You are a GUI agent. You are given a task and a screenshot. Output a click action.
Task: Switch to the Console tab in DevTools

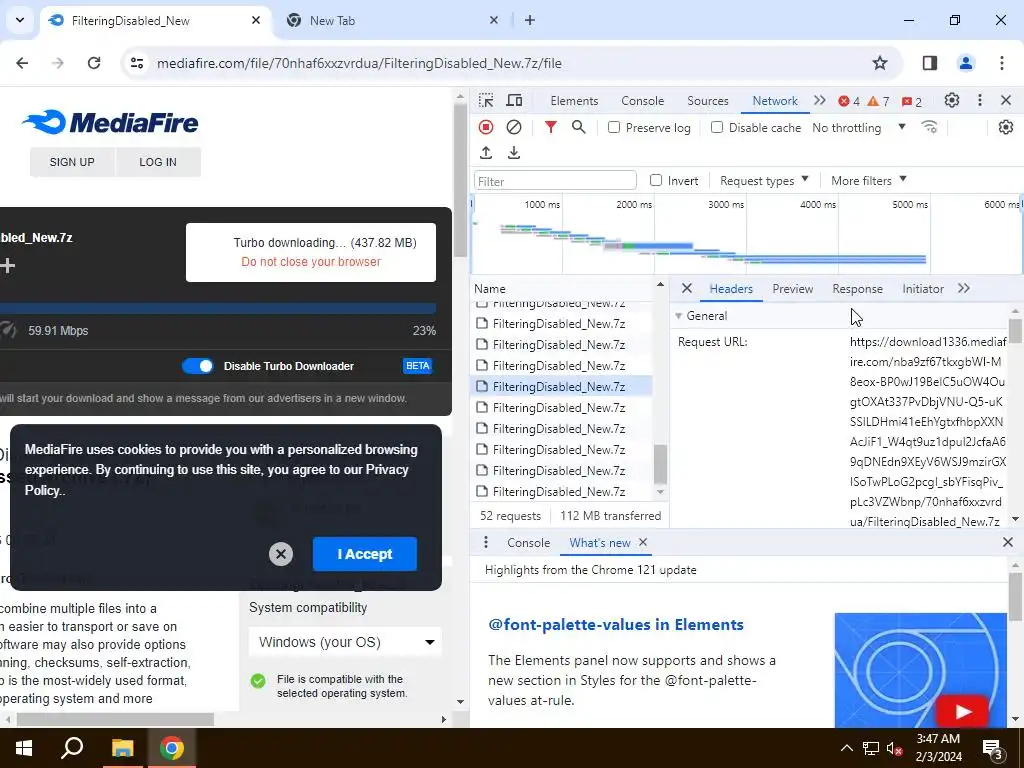pyautogui.click(x=643, y=101)
